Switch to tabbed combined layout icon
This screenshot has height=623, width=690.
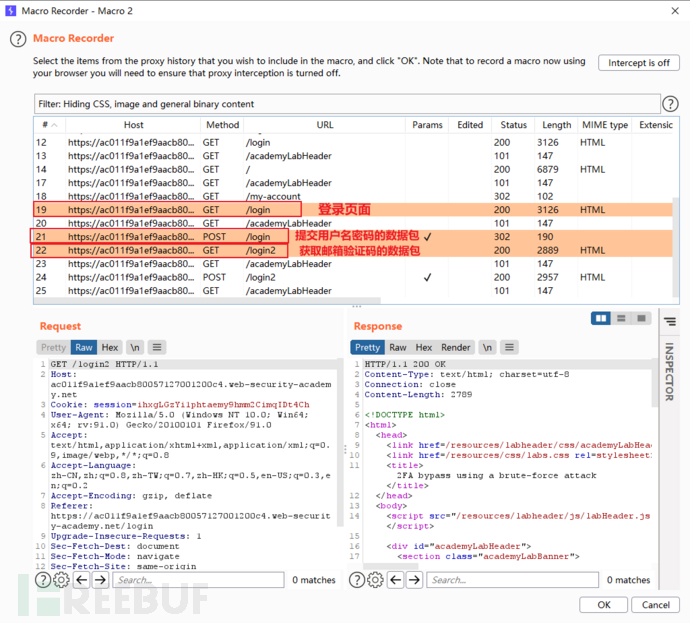coord(642,319)
